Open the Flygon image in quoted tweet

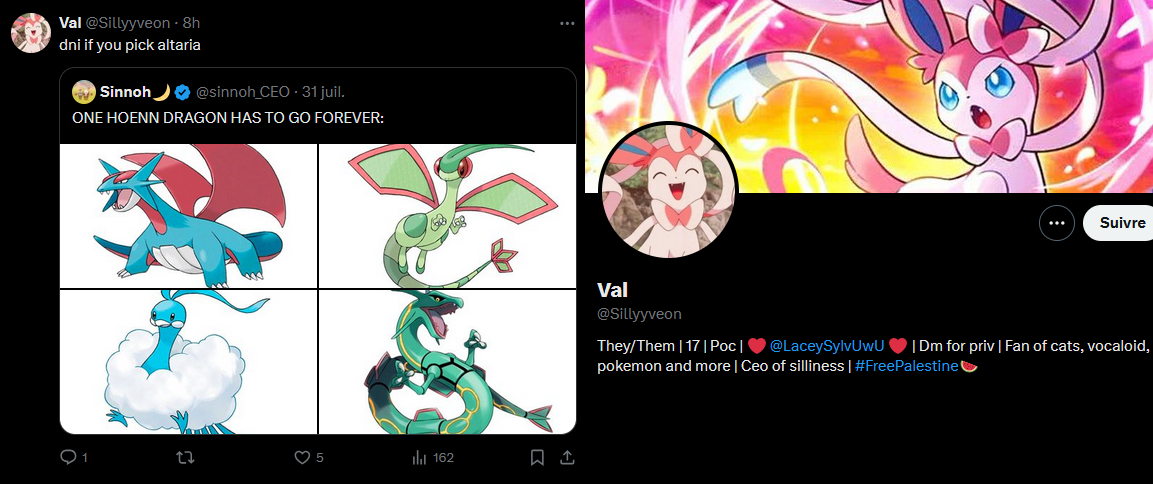point(447,216)
